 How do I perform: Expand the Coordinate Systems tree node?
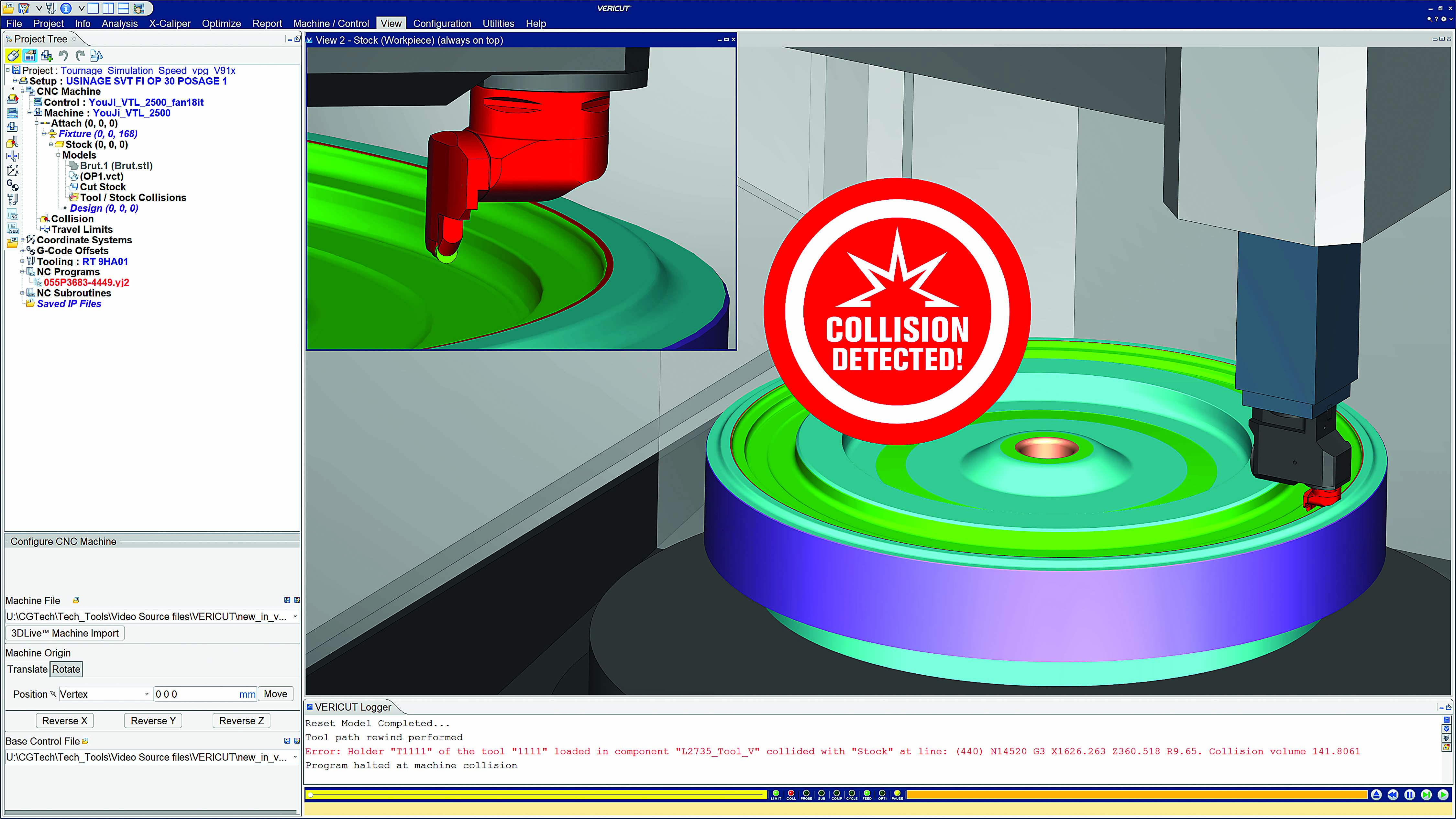[23, 240]
